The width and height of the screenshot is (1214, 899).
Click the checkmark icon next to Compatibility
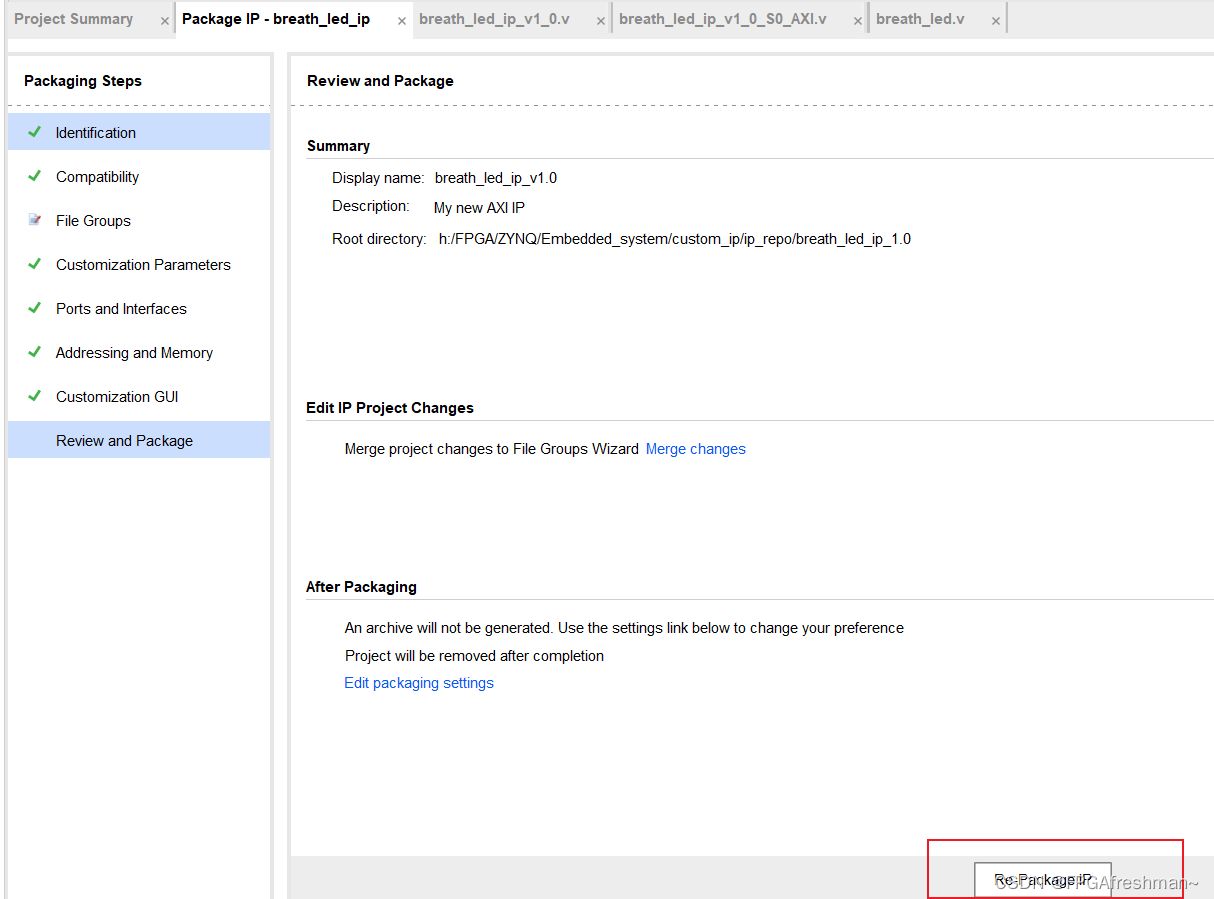(x=33, y=176)
